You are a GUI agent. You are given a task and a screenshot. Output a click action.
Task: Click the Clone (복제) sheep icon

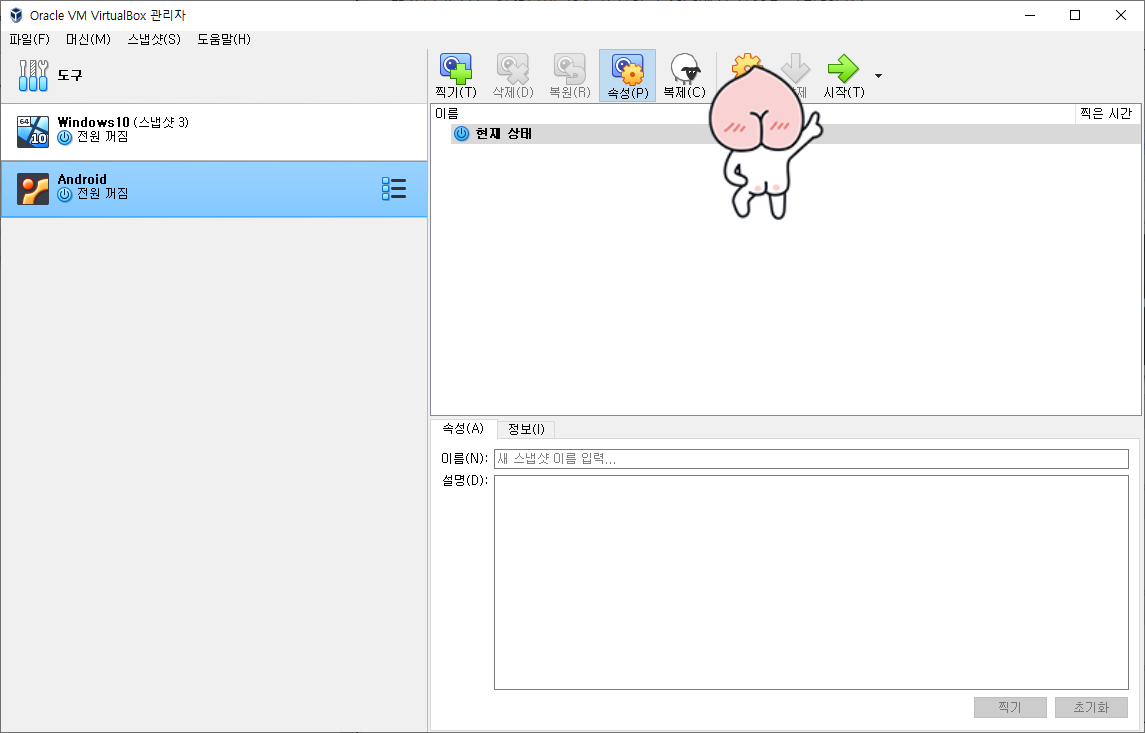(x=685, y=69)
